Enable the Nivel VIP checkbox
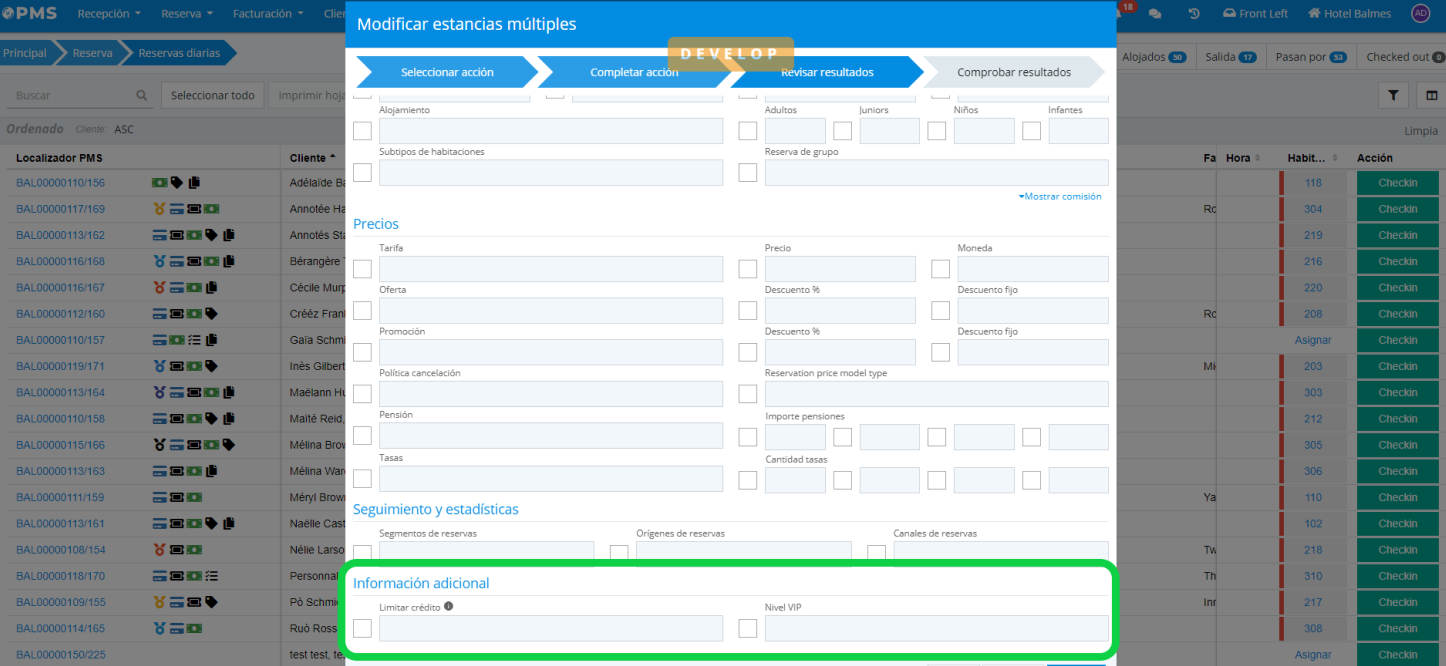 point(747,628)
